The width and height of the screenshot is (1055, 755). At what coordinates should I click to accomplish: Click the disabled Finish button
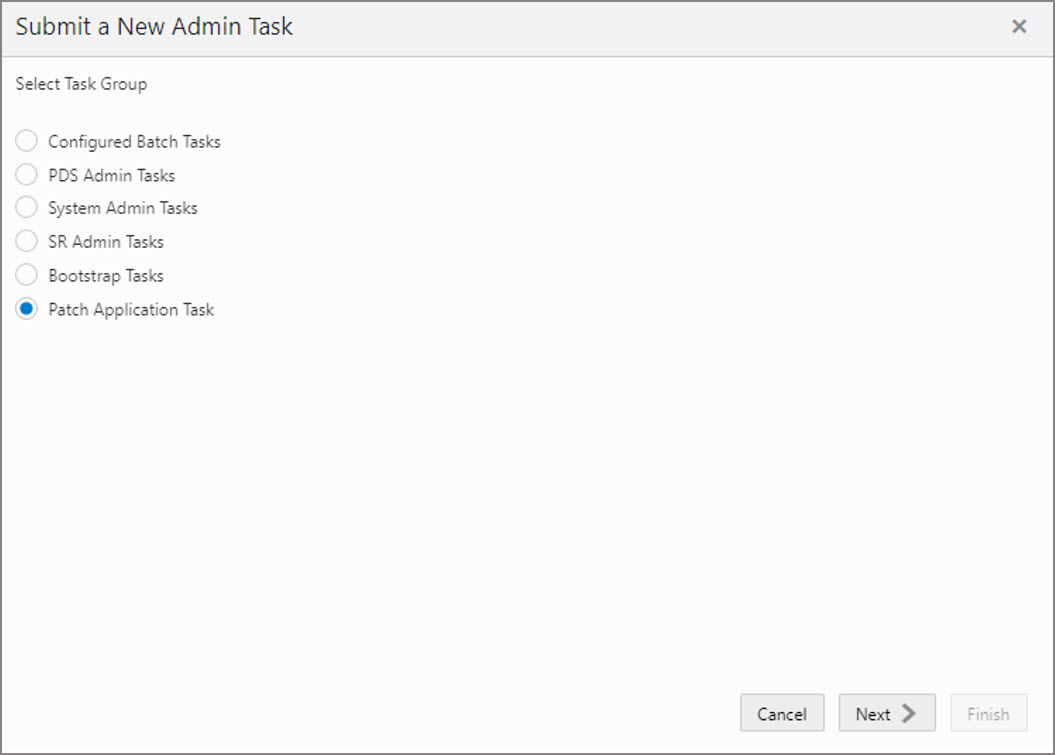click(988, 713)
